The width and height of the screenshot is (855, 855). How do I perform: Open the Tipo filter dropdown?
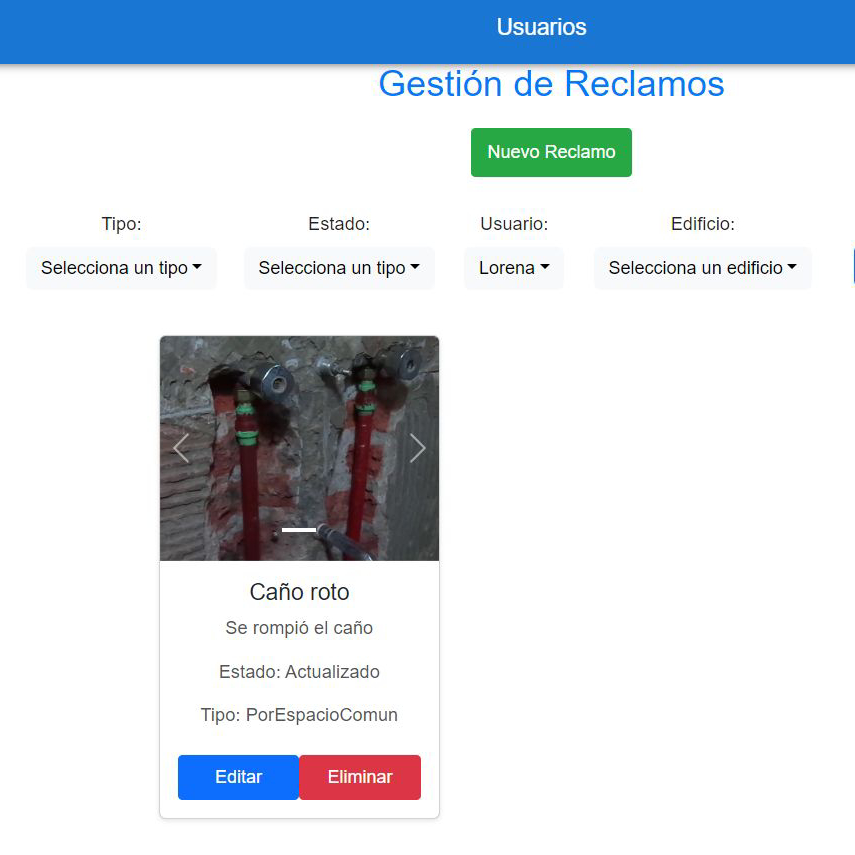click(x=121, y=268)
